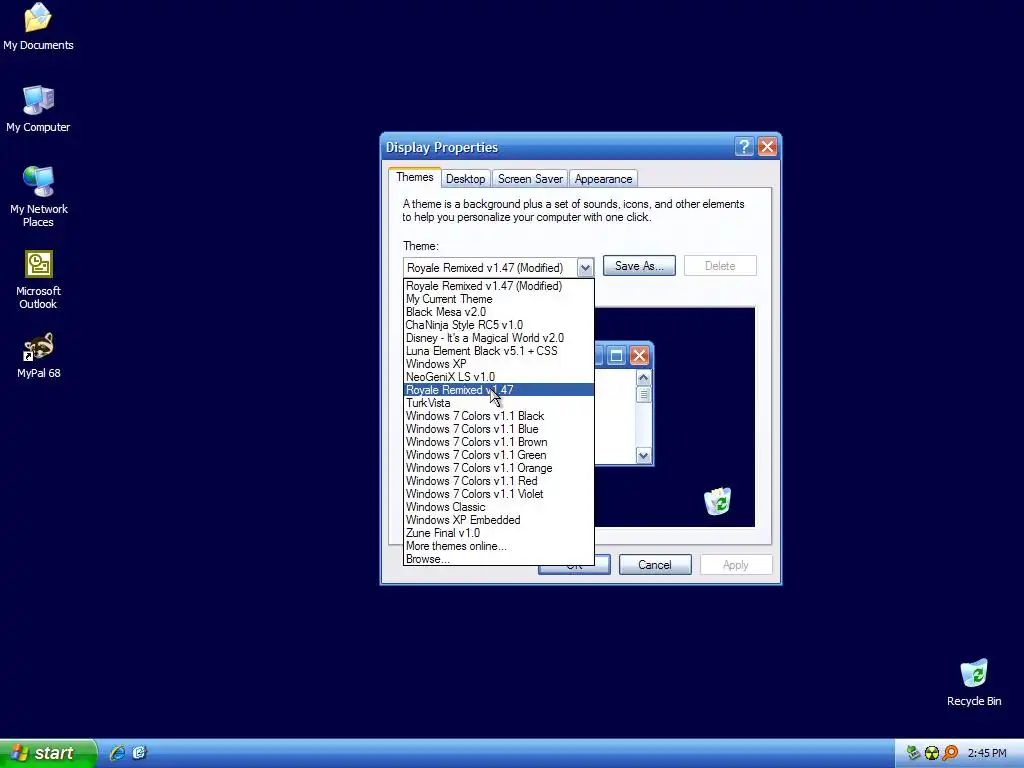This screenshot has width=1024, height=768.
Task: Click the magnifier tray icon
Action: point(950,753)
